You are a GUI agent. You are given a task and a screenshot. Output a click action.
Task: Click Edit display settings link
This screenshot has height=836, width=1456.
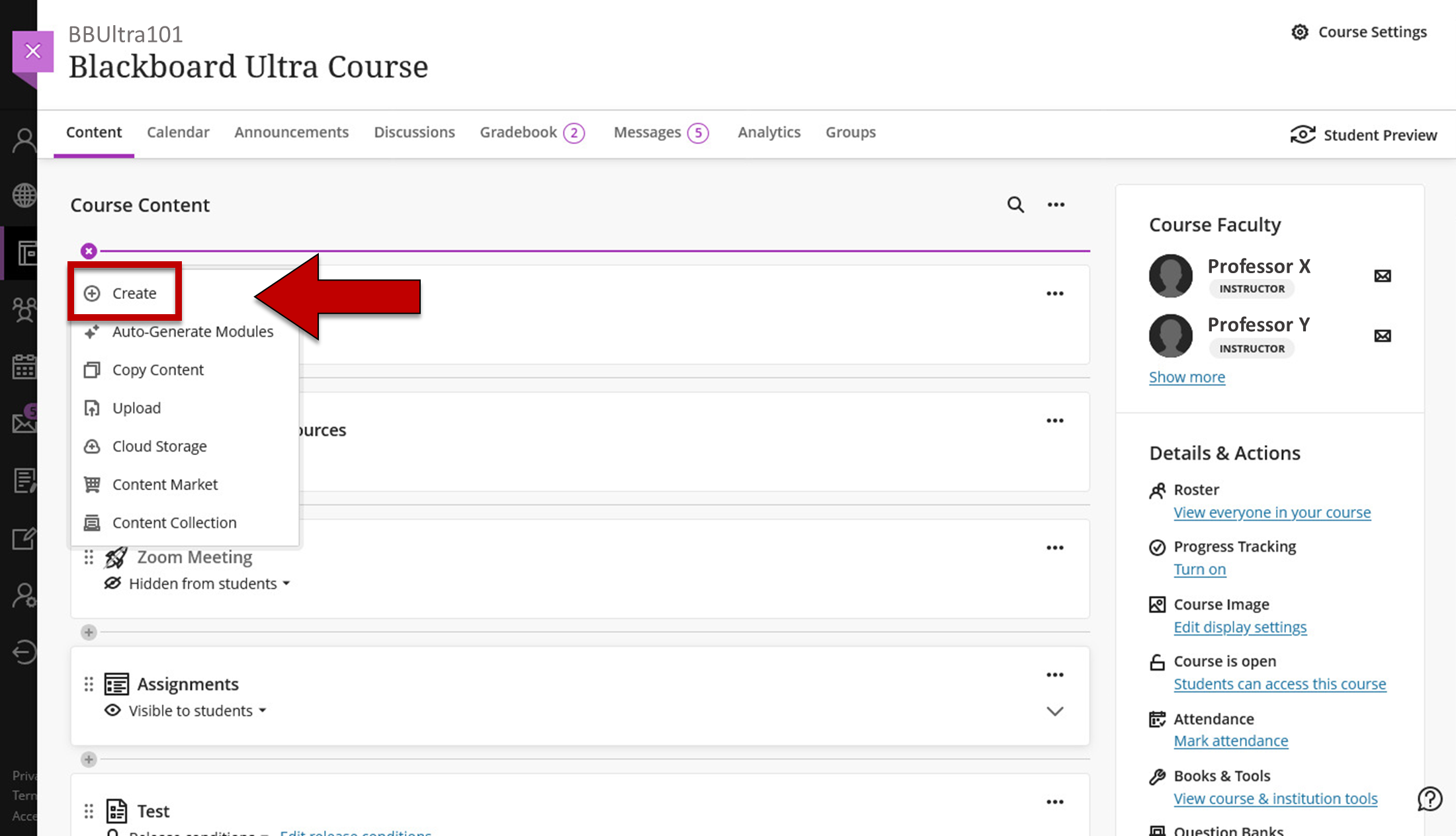[x=1240, y=627]
